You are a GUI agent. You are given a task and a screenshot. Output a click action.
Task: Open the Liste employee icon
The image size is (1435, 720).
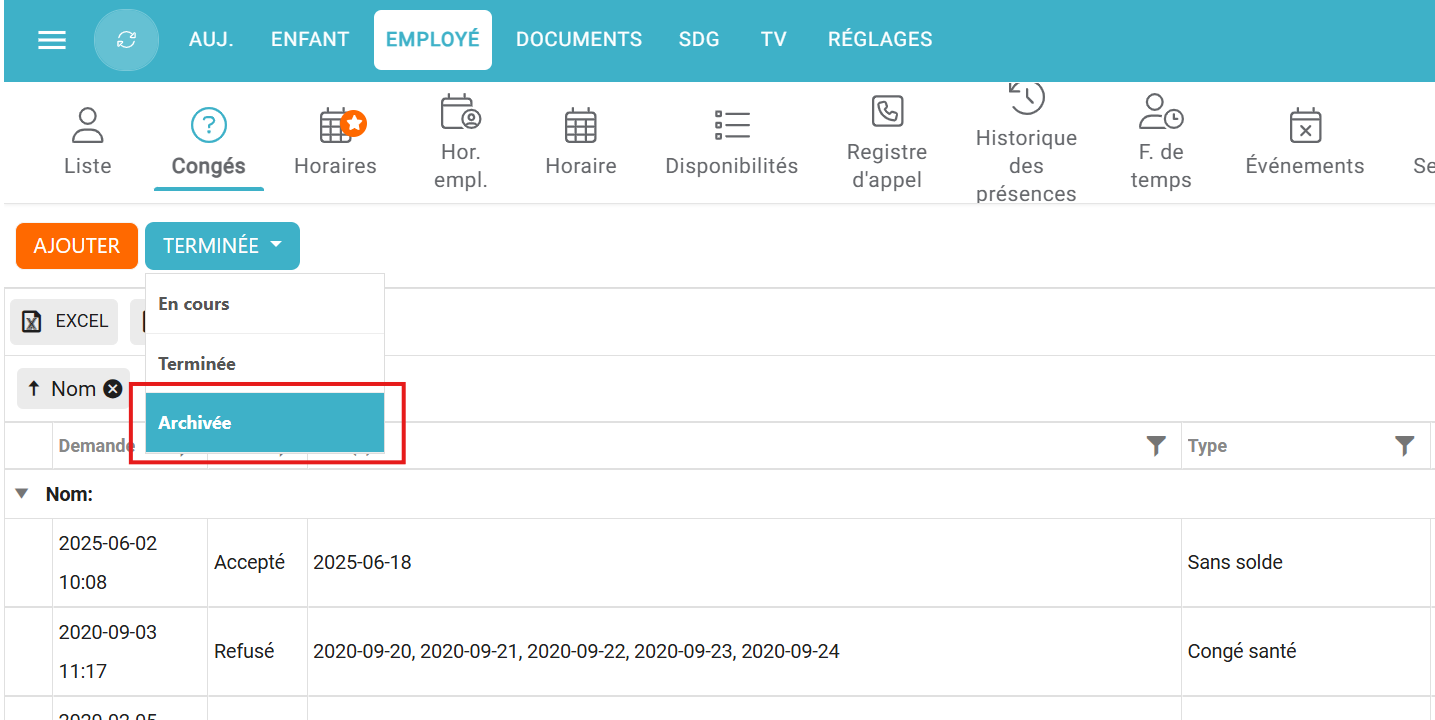click(x=88, y=126)
